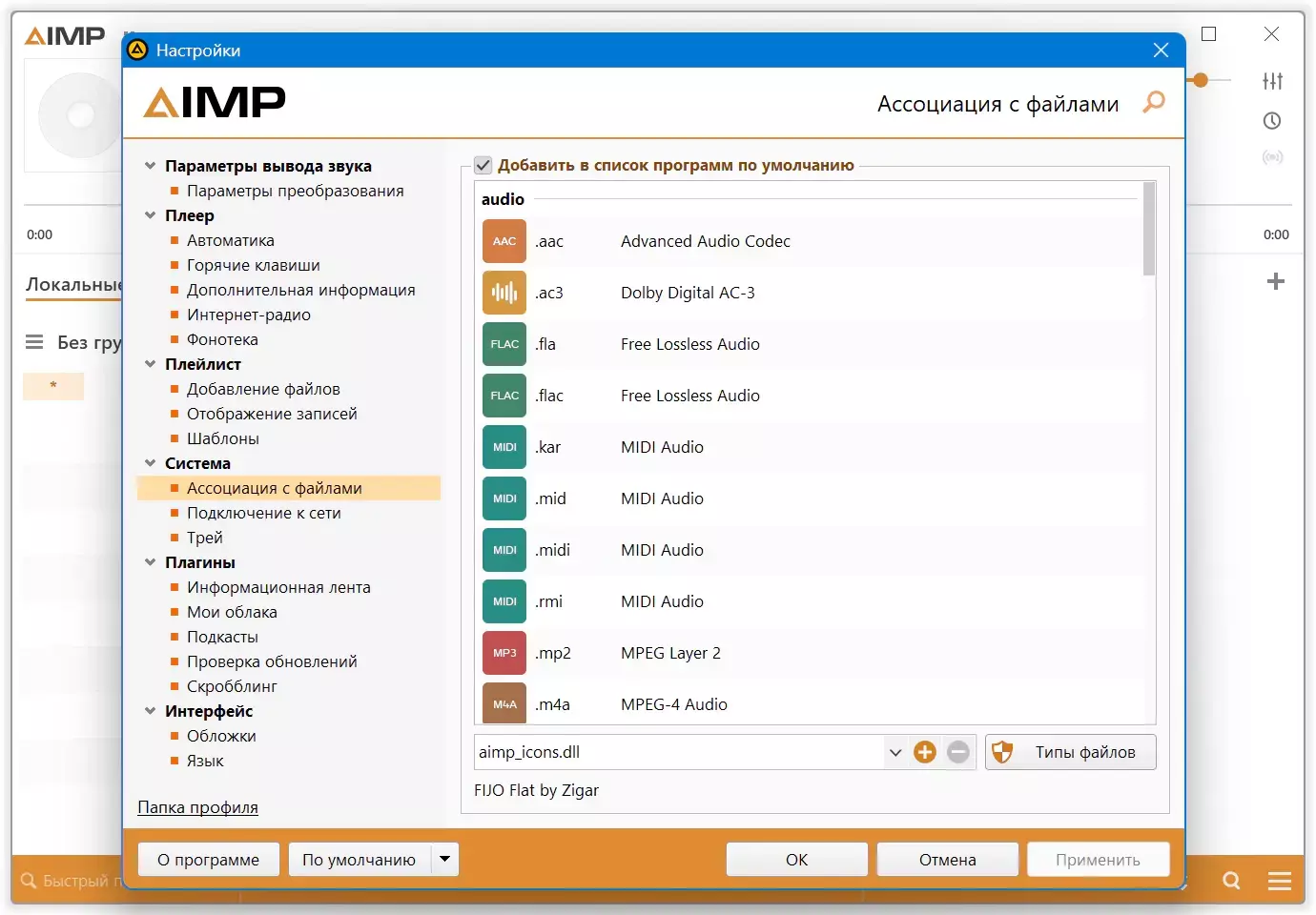The image size is (1316, 915).
Task: Click the timer clock icon in AIMP
Action: tap(1272, 121)
